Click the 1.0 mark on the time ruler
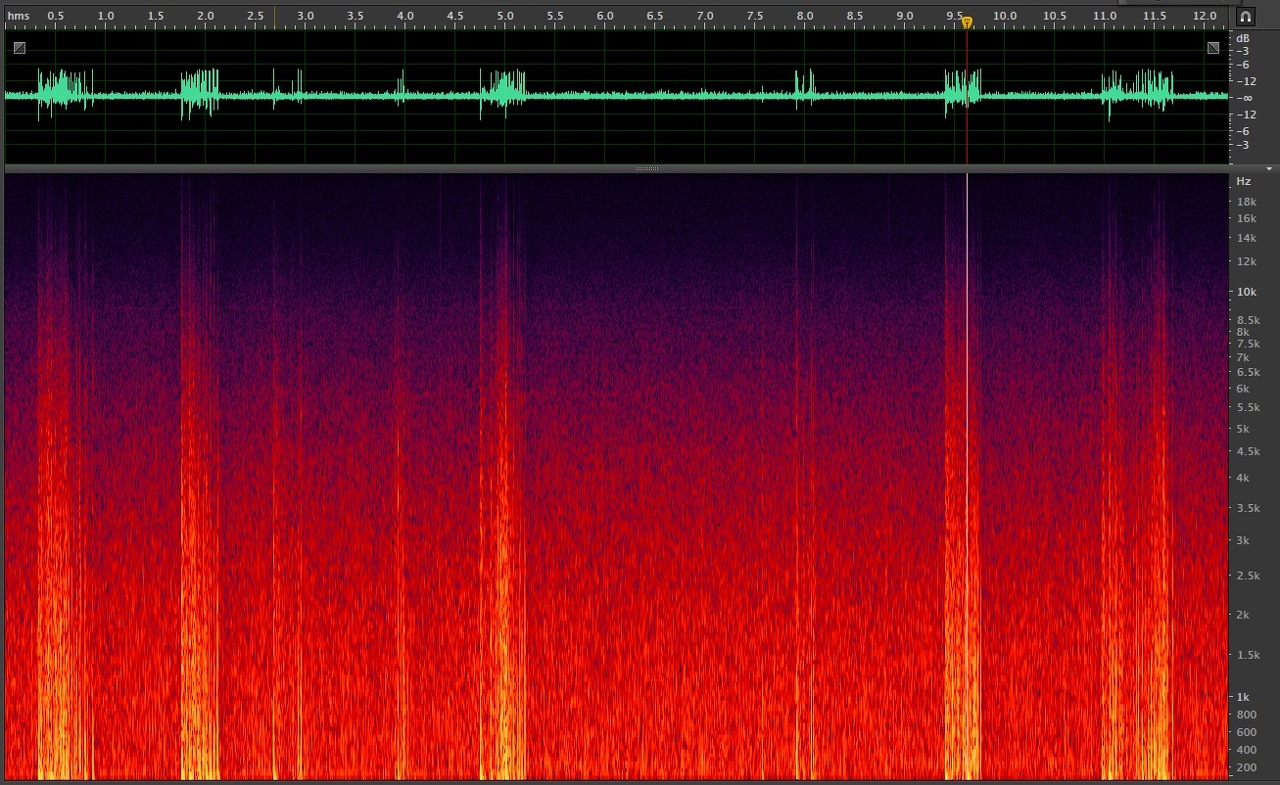This screenshot has height=785, width=1280. 106,17
